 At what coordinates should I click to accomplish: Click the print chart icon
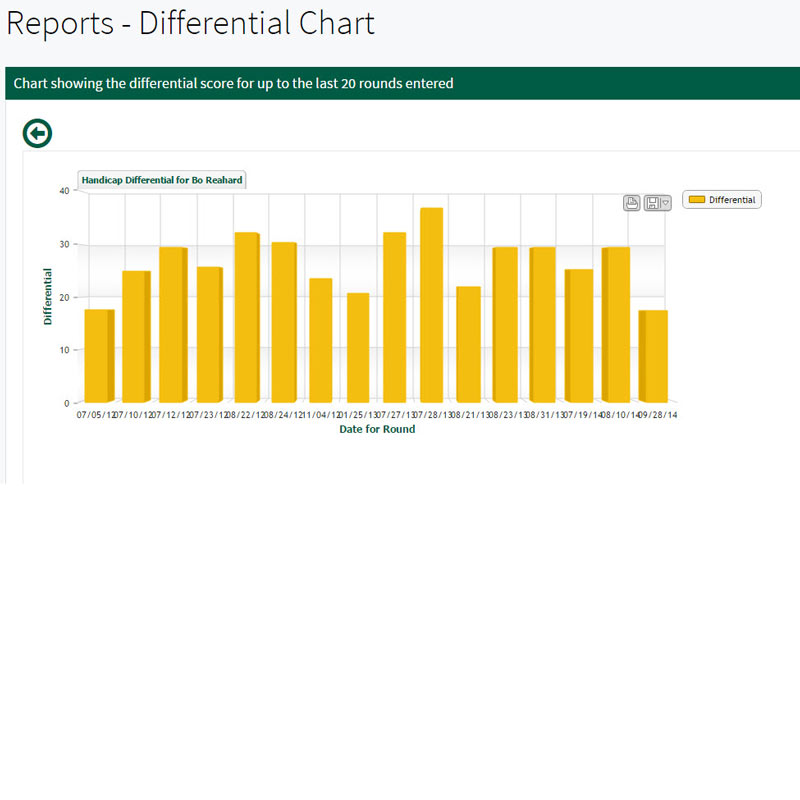[x=632, y=203]
